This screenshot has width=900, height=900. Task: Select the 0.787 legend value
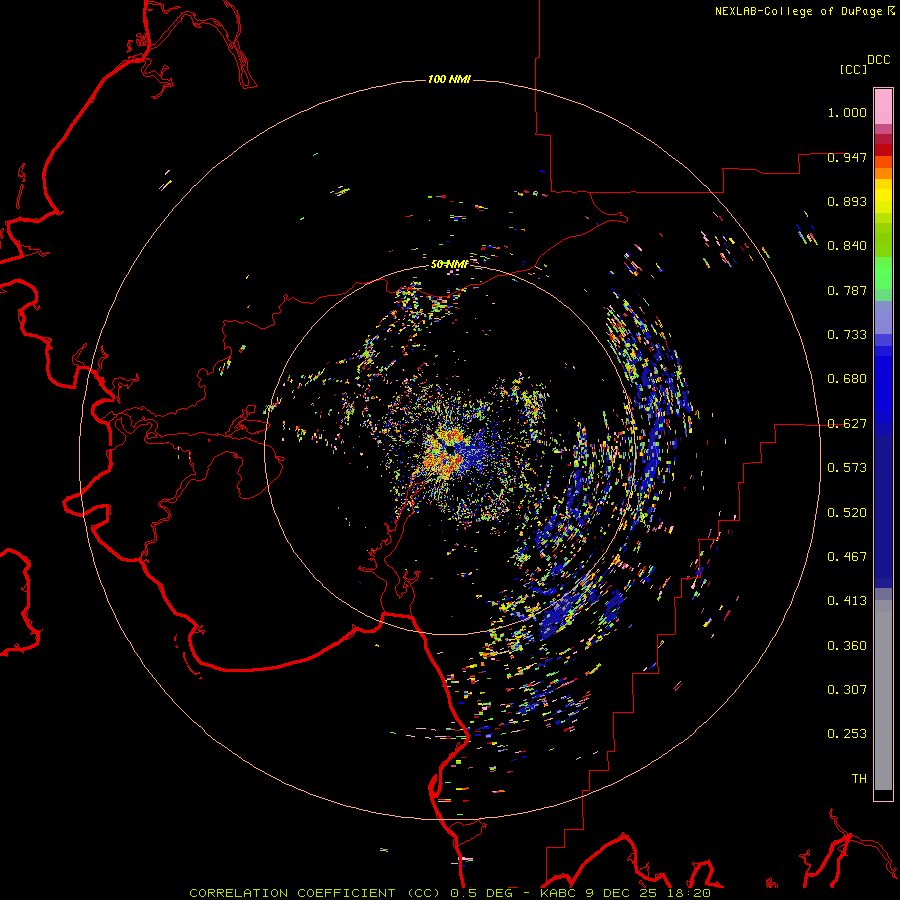[x=847, y=290]
